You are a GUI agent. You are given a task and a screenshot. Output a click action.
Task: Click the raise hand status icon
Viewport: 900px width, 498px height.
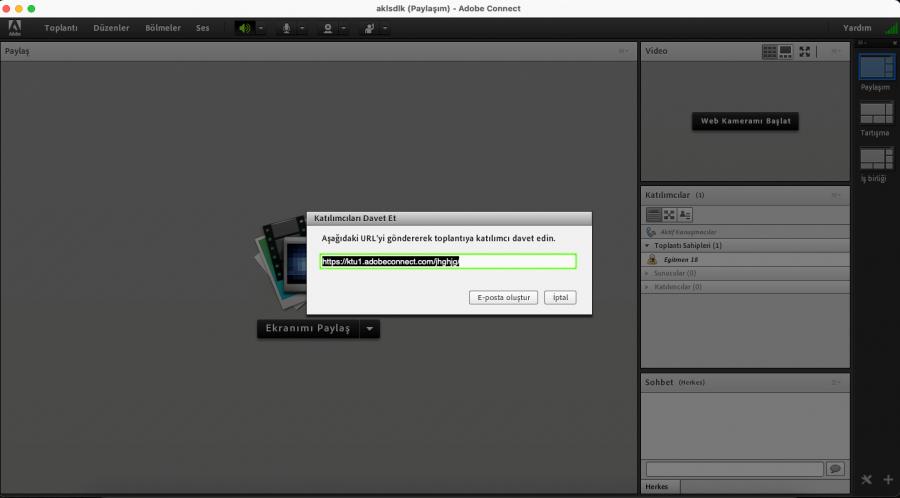(368, 28)
